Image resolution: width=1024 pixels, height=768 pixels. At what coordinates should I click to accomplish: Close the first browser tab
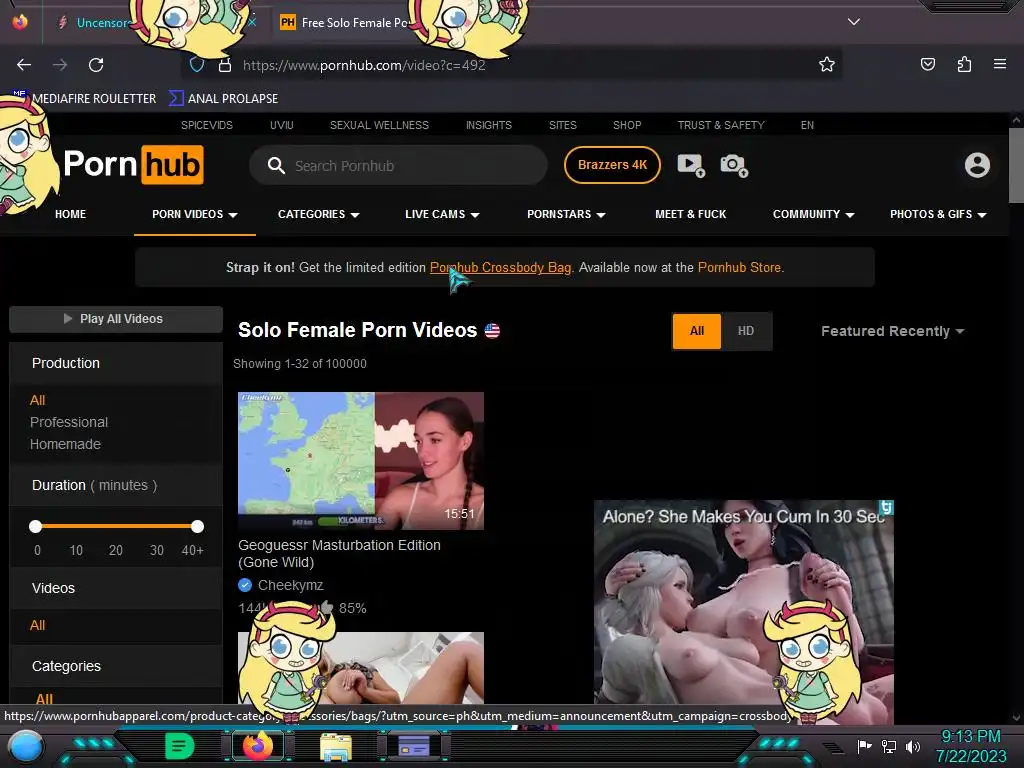pos(252,22)
